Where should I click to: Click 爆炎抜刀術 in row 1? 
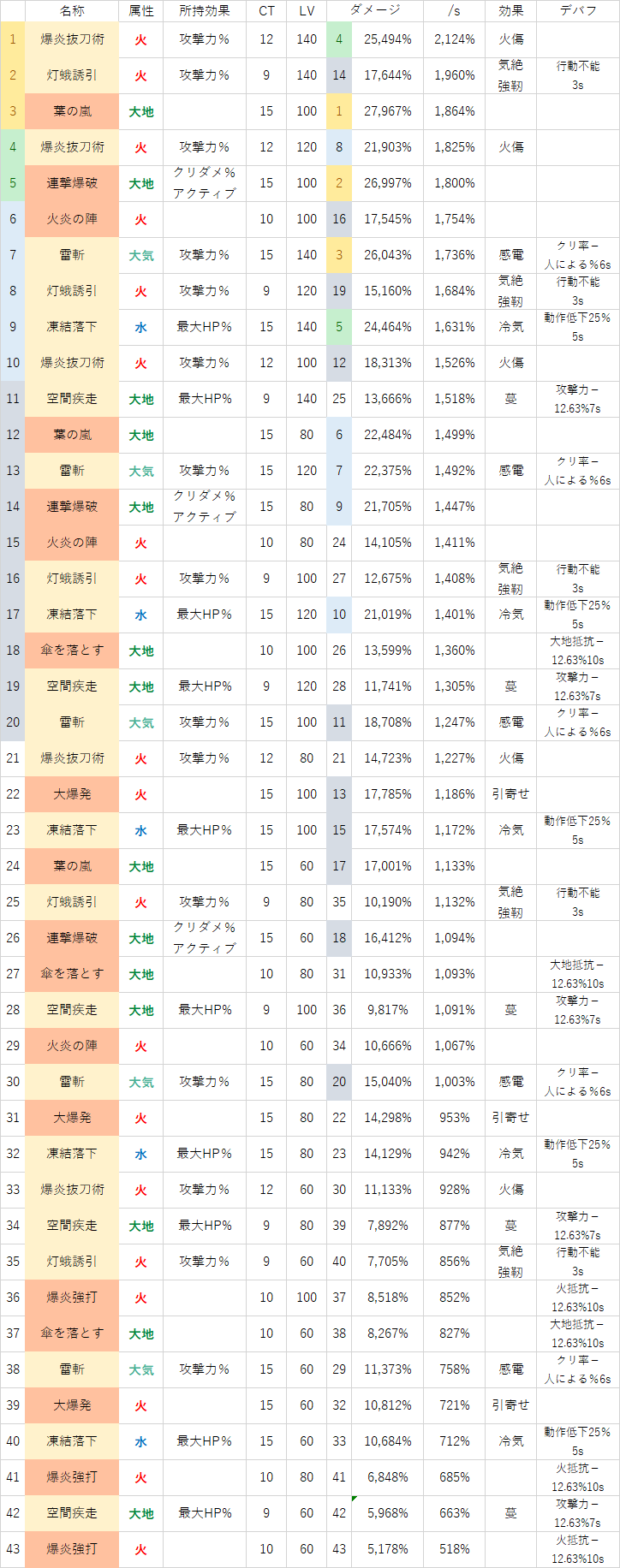(72, 39)
